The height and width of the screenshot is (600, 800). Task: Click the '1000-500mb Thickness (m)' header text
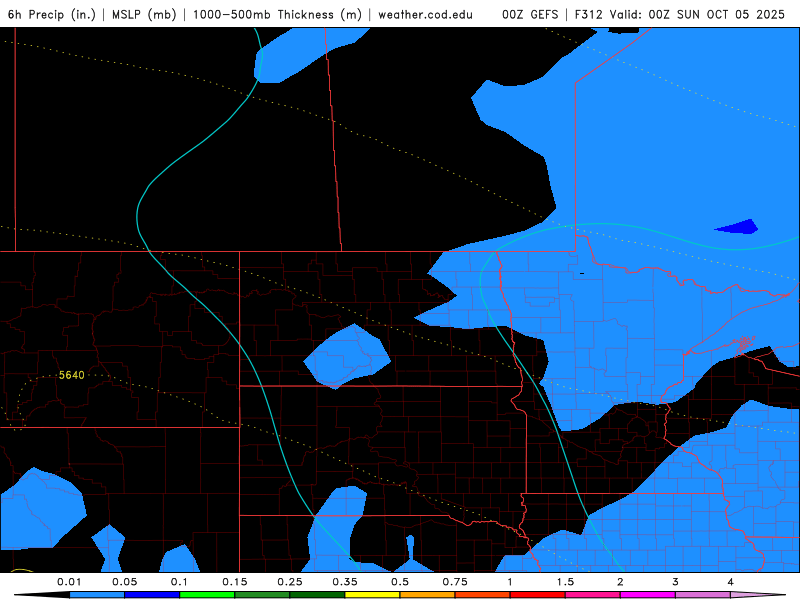(277, 14)
